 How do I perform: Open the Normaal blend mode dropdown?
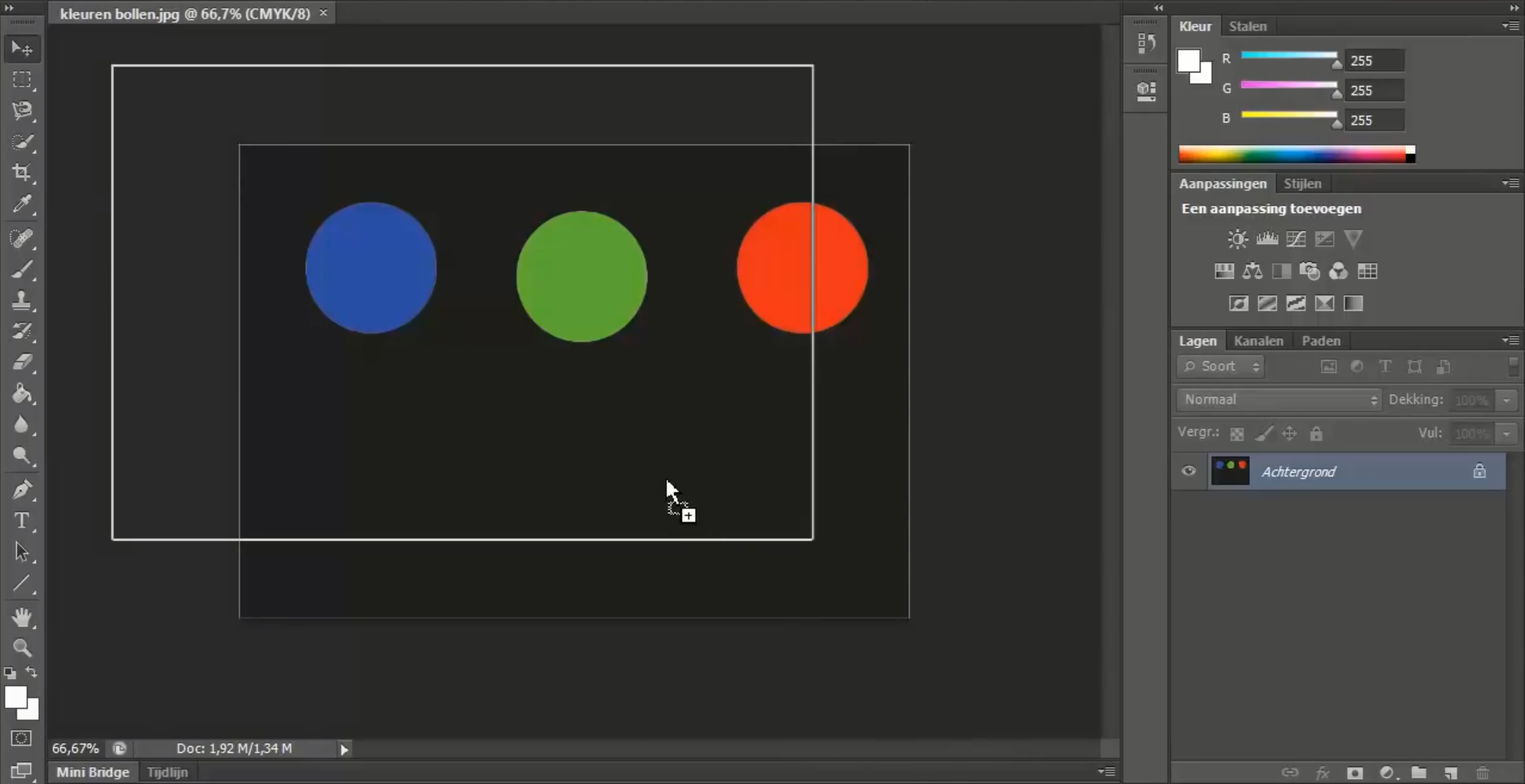1279,400
